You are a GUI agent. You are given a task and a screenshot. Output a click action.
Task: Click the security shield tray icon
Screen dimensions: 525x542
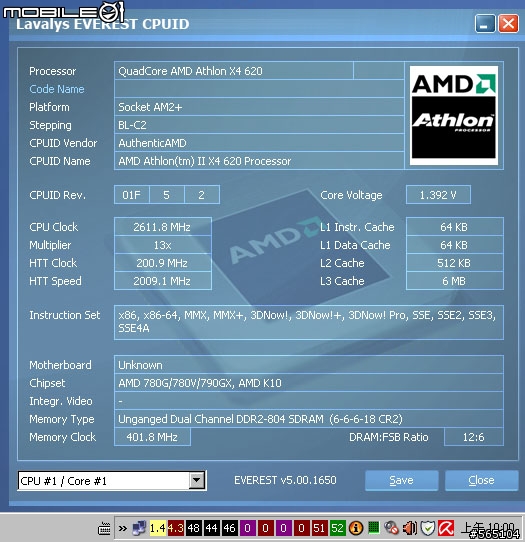tap(428, 528)
